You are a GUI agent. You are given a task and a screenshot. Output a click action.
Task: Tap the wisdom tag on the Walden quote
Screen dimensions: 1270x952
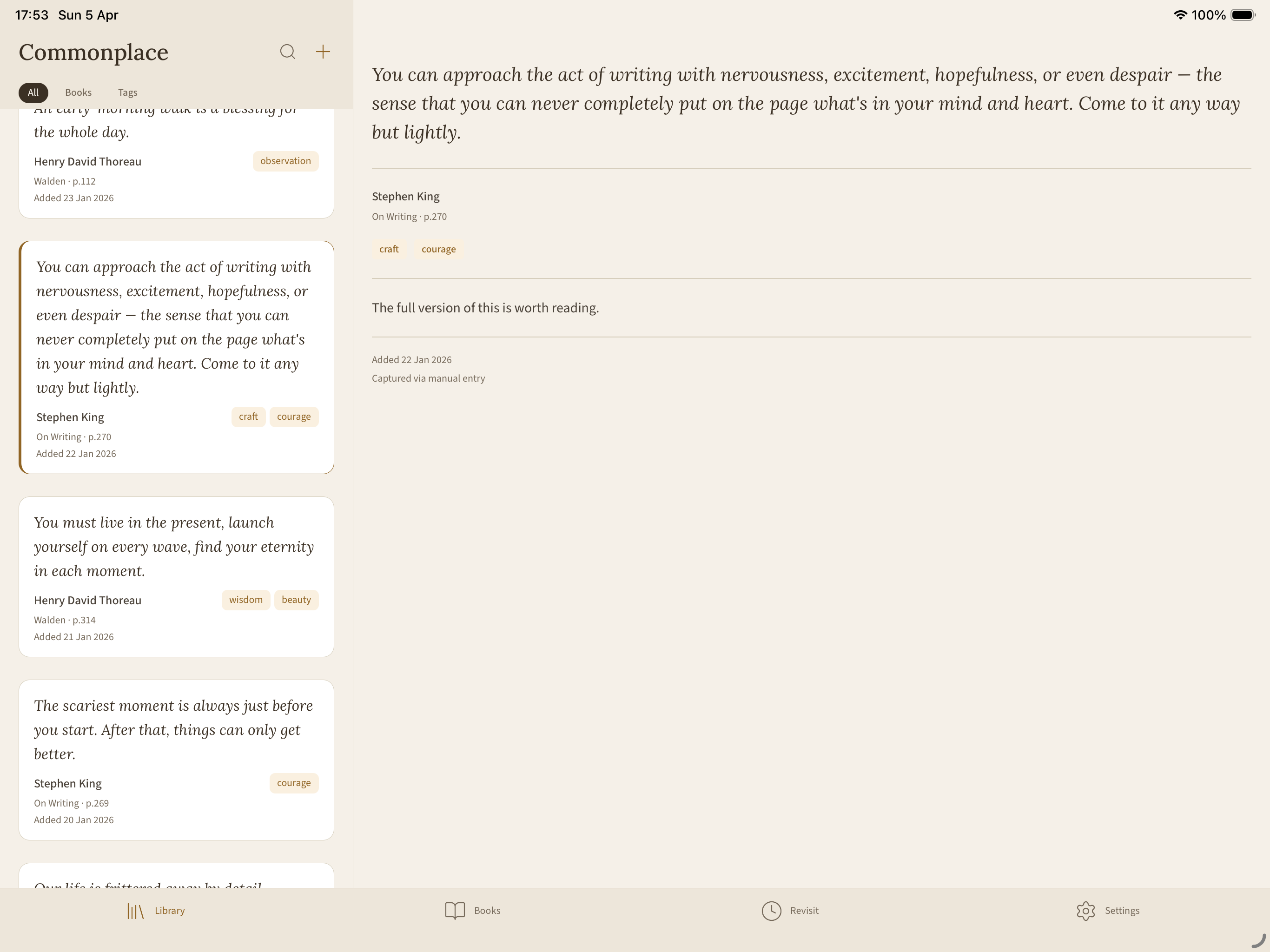coord(245,600)
